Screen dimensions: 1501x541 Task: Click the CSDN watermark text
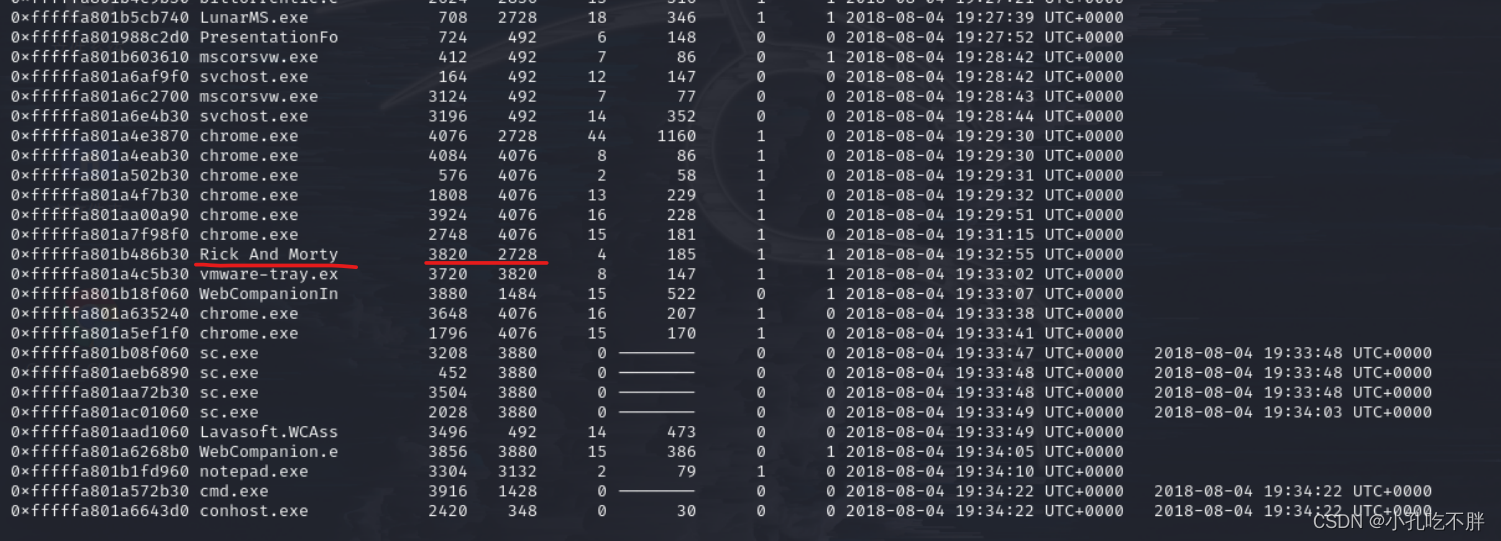coord(1398,520)
